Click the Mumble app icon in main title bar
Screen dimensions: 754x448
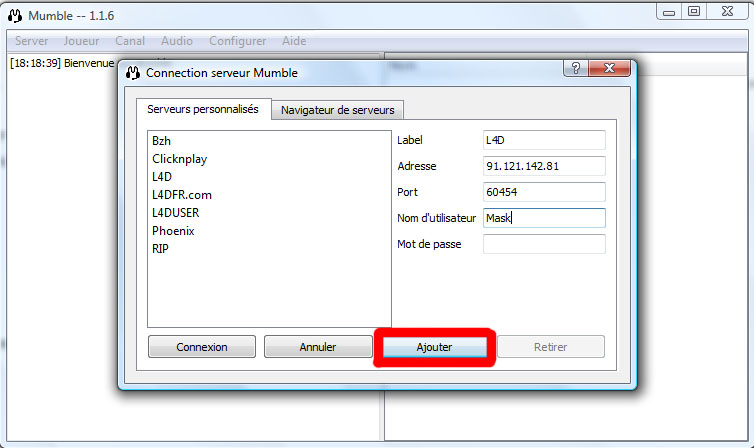click(15, 16)
